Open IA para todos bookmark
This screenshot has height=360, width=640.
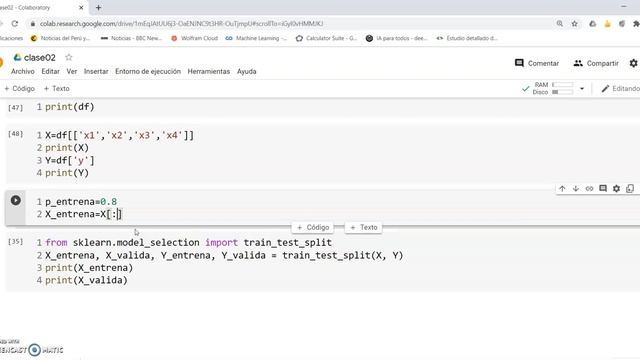click(396, 38)
